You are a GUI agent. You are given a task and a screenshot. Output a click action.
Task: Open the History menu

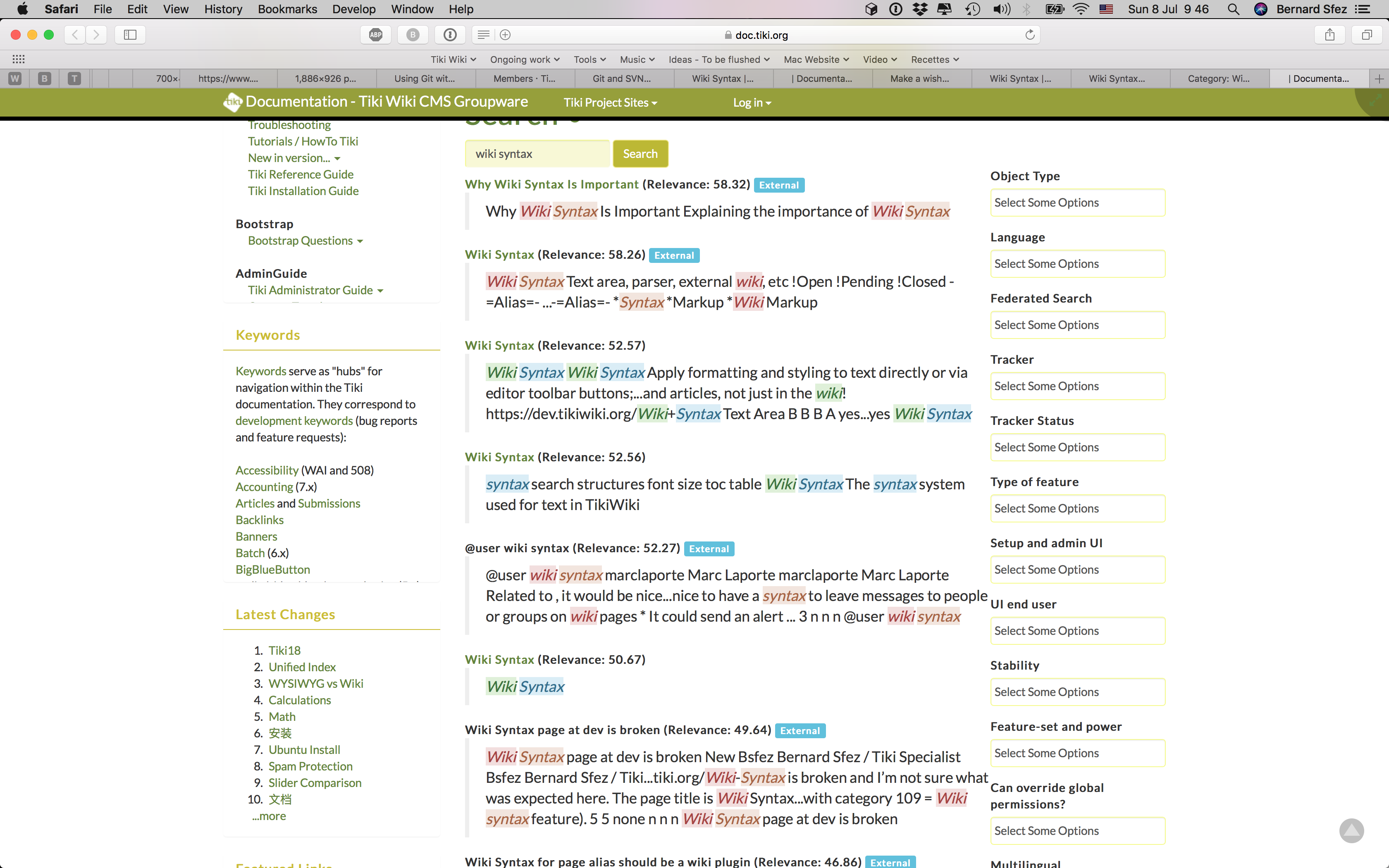pyautogui.click(x=223, y=9)
